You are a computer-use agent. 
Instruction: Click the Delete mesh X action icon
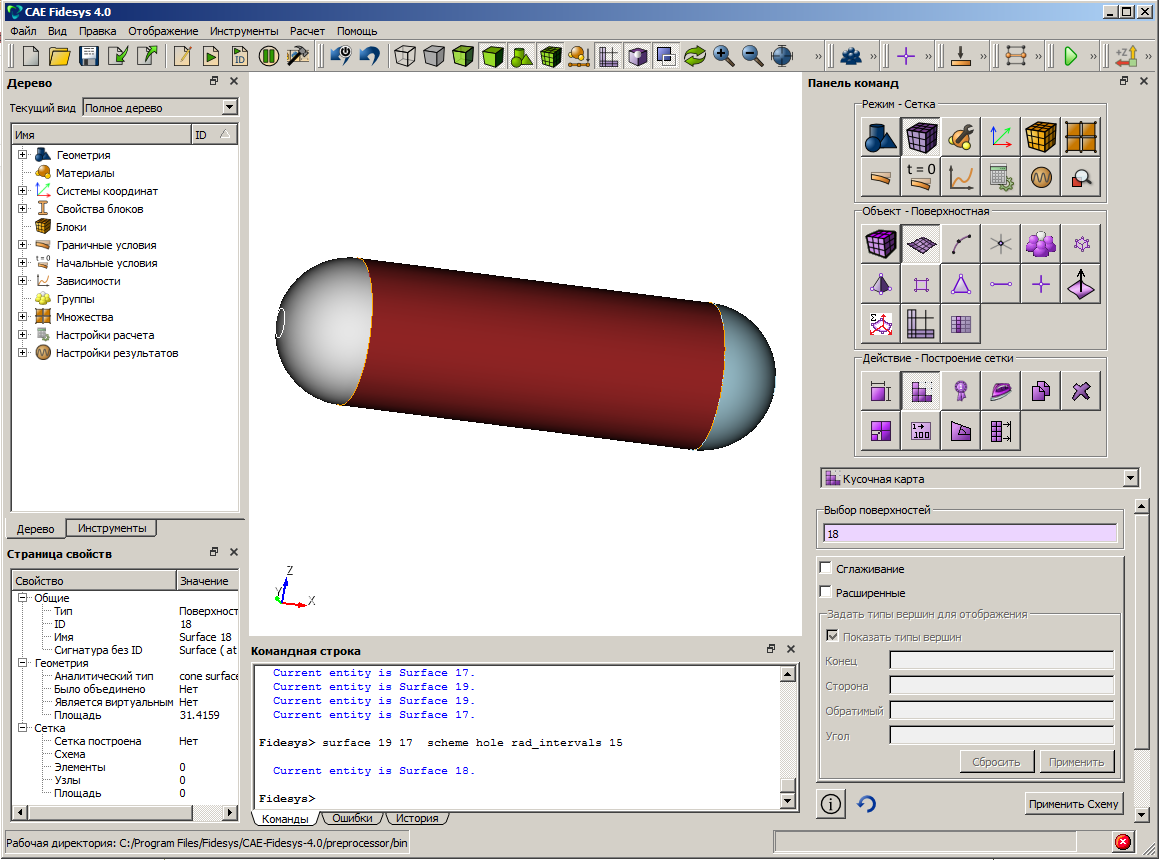1081,391
